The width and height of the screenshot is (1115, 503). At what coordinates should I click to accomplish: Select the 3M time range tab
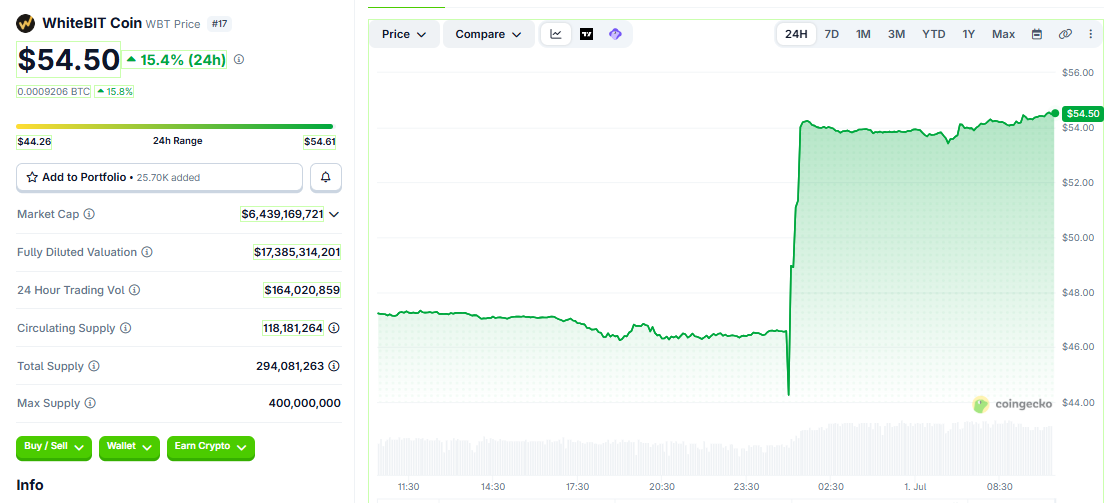point(897,34)
